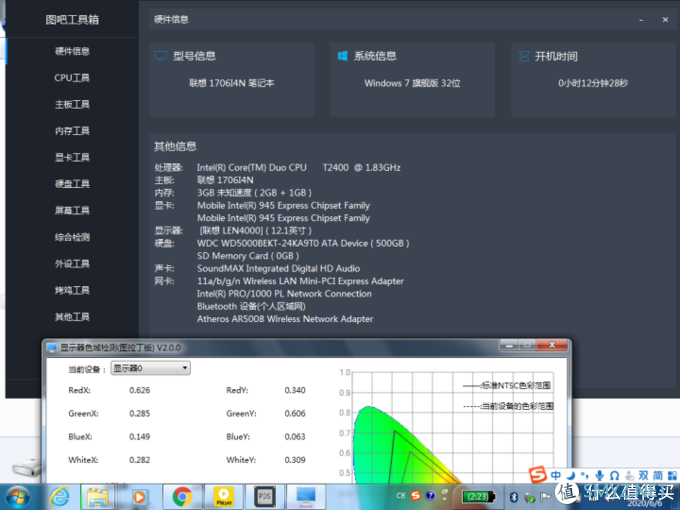This screenshot has height=510, width=680.
Task: Click the CH language indicator in tray
Action: 401,495
